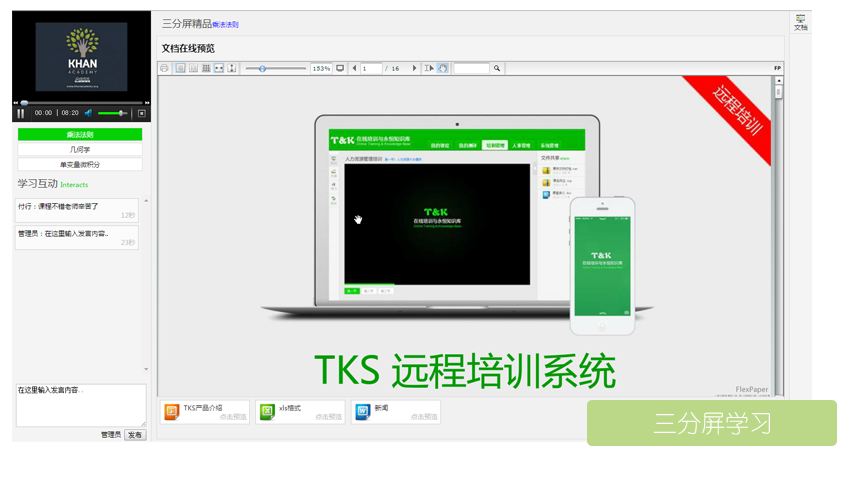Select the 几何学 course tab
This screenshot has height=479, width=846.
(x=80, y=149)
